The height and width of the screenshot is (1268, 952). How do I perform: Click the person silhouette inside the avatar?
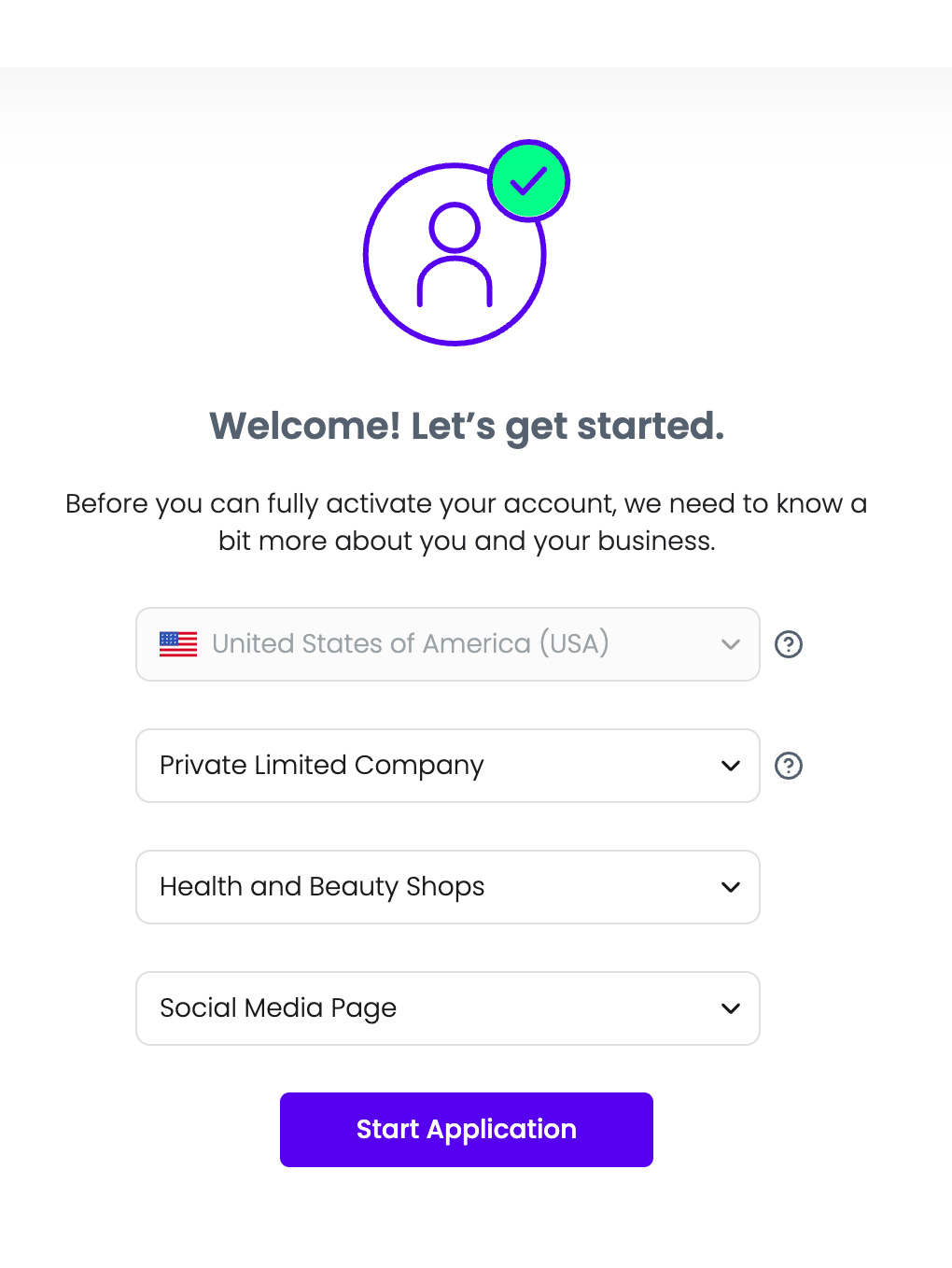tap(455, 255)
